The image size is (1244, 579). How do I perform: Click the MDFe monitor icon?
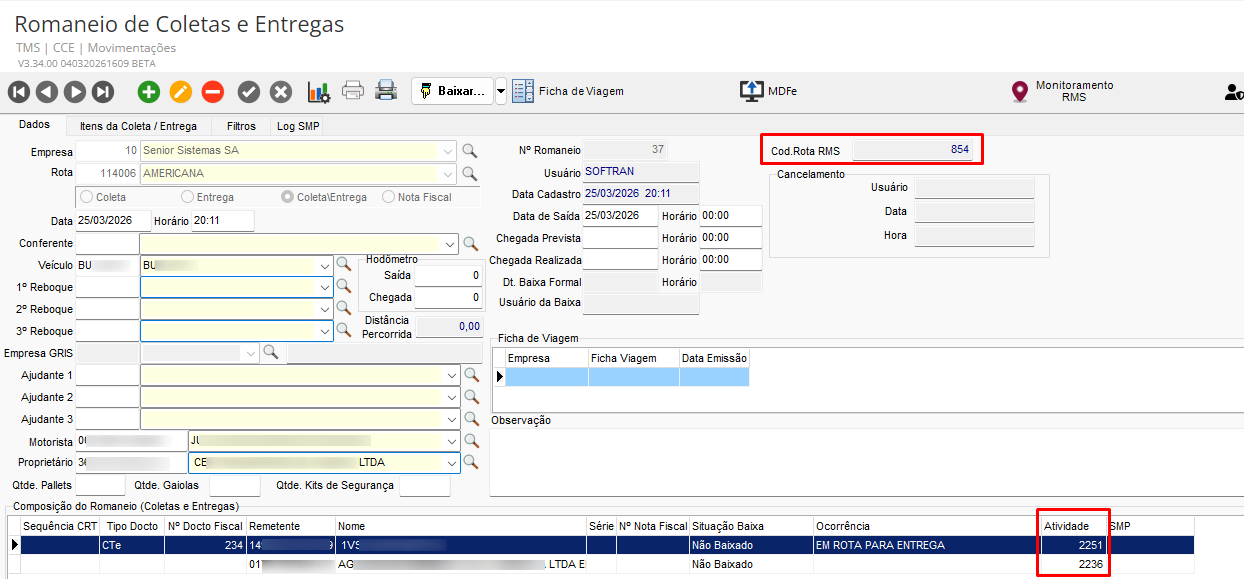click(751, 91)
